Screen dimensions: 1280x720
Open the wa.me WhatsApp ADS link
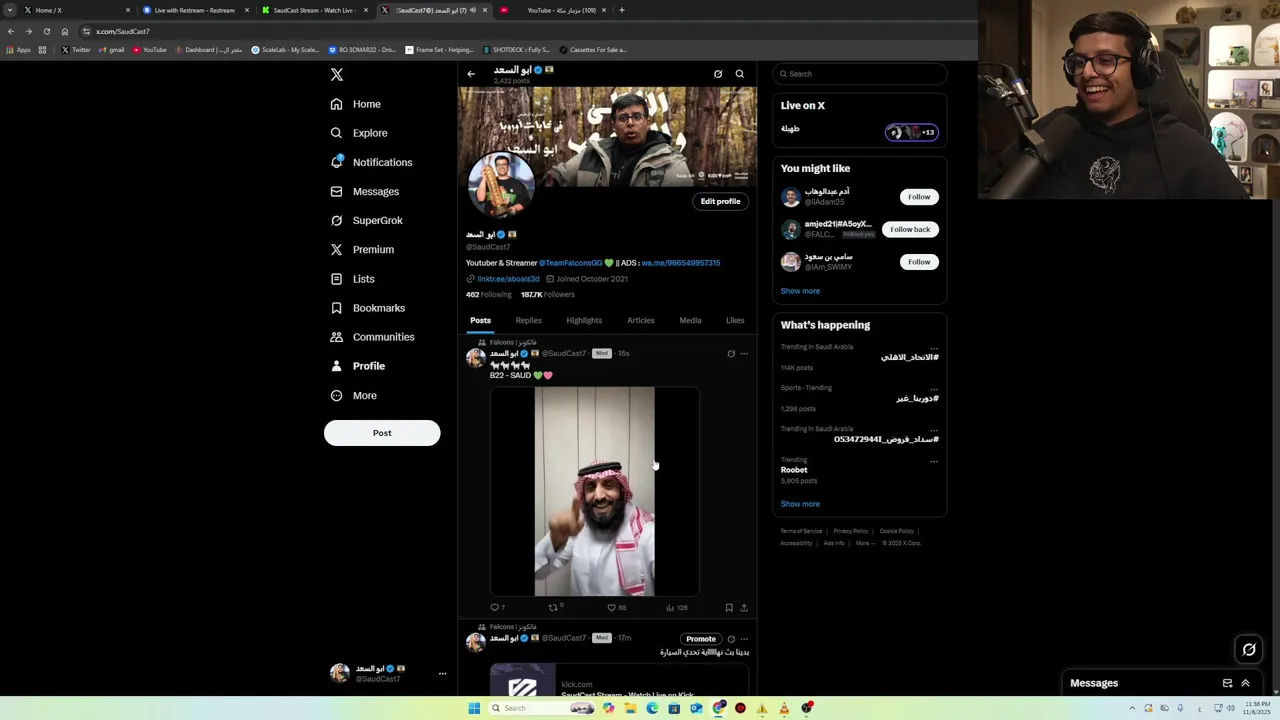pos(681,263)
